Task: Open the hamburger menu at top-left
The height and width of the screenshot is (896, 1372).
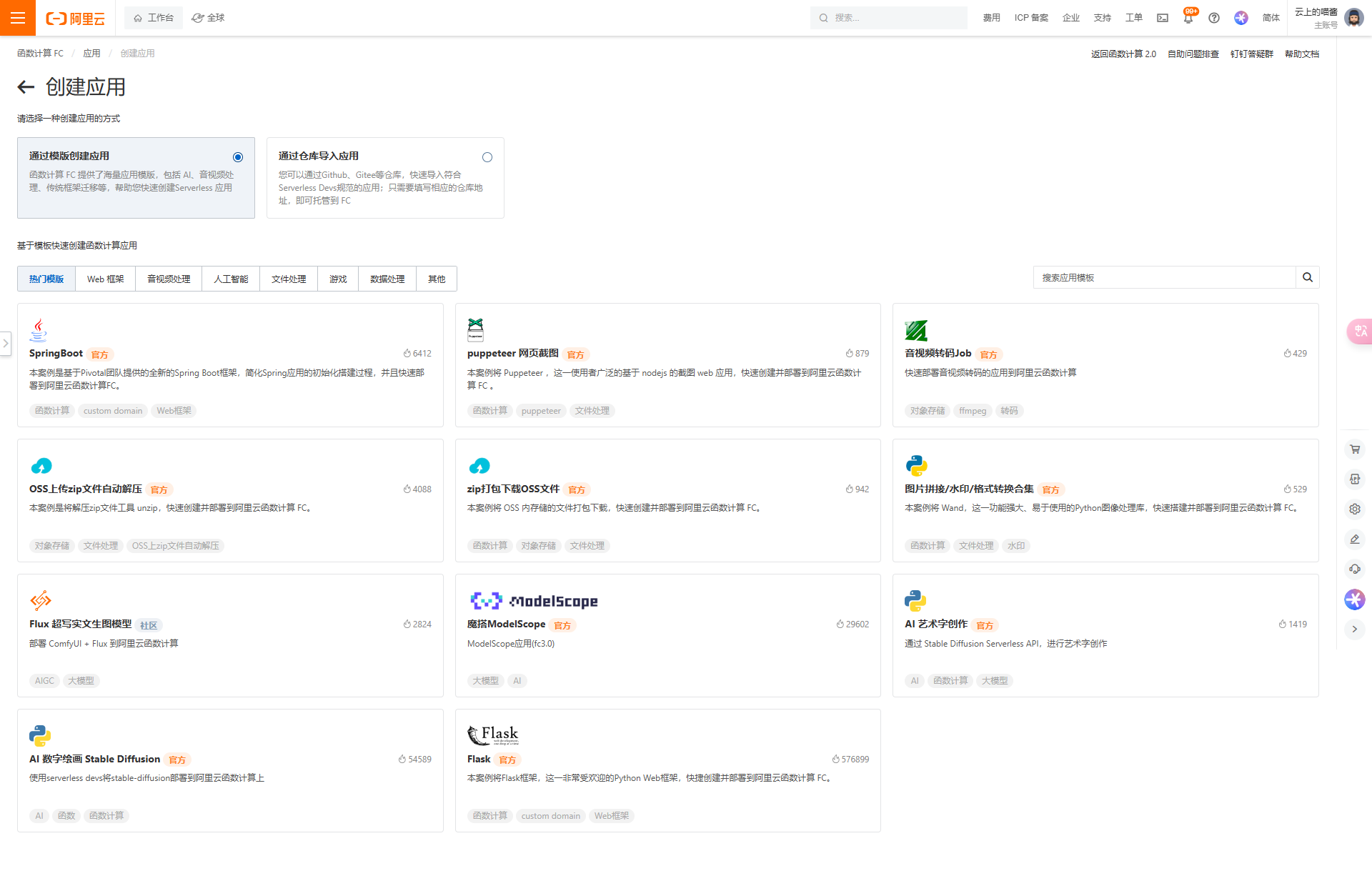Action: (18, 18)
